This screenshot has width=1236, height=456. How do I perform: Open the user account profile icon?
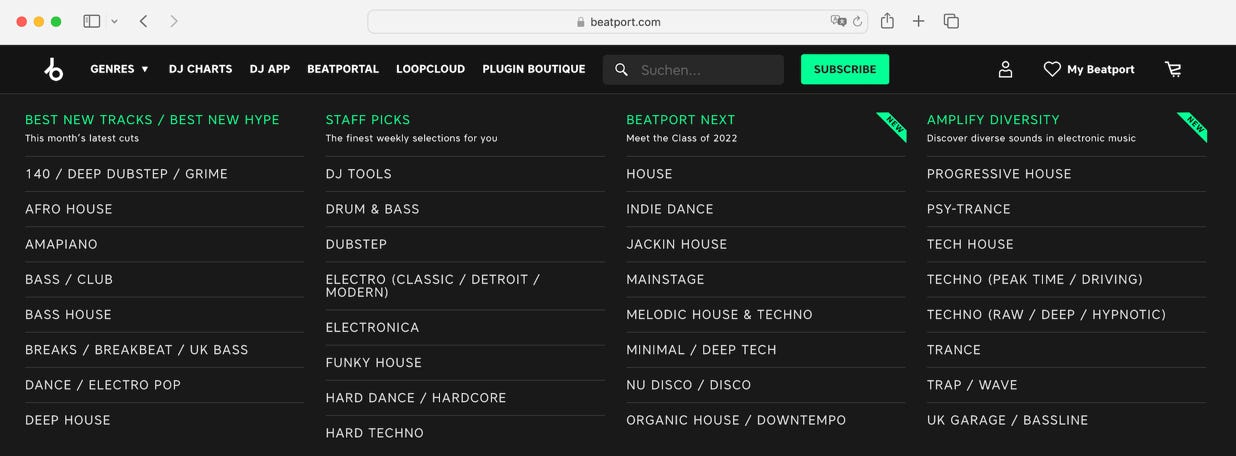click(x=1005, y=69)
